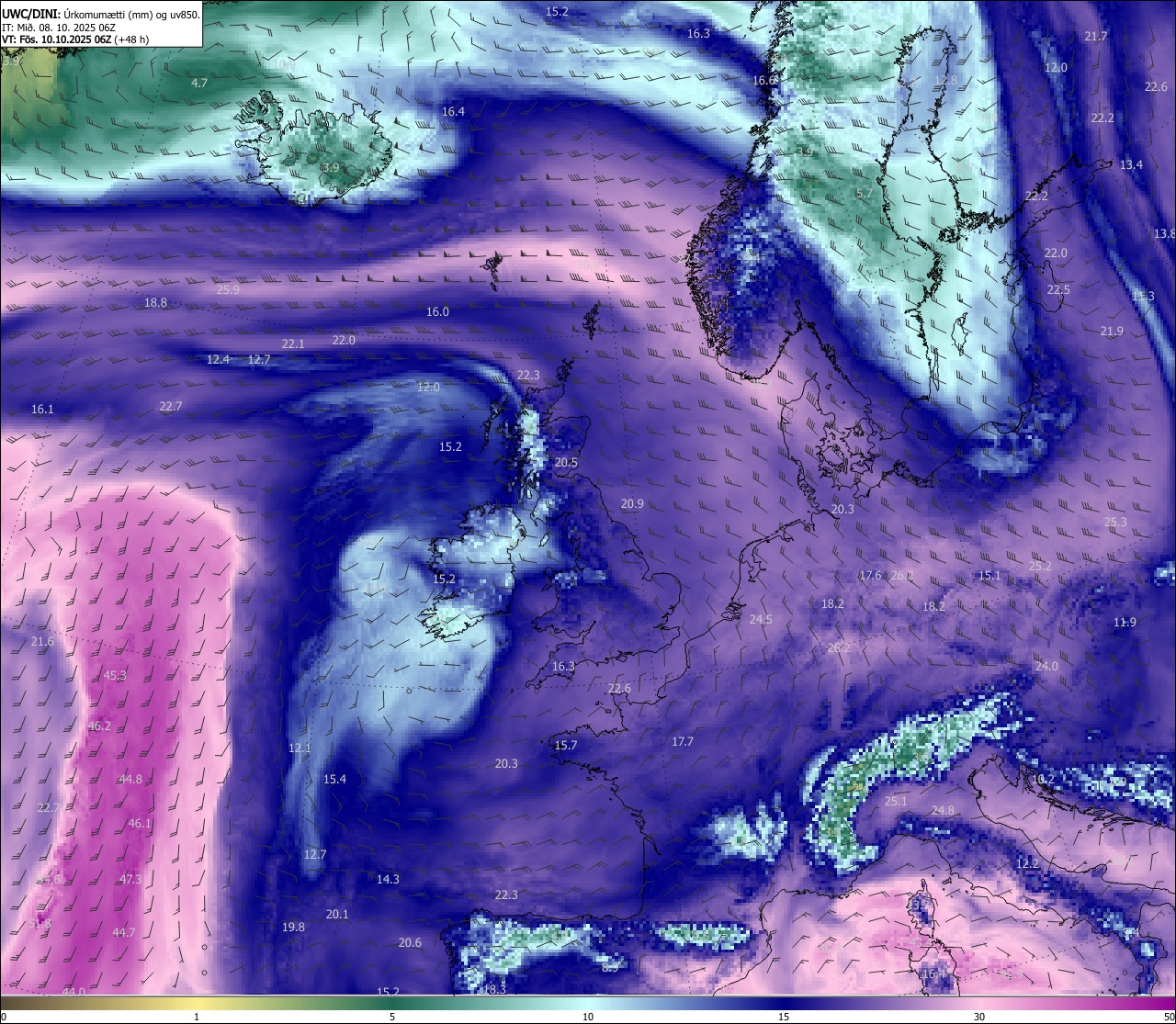Click the 19.8 map value
The height and width of the screenshot is (1024, 1176).
pos(293,927)
